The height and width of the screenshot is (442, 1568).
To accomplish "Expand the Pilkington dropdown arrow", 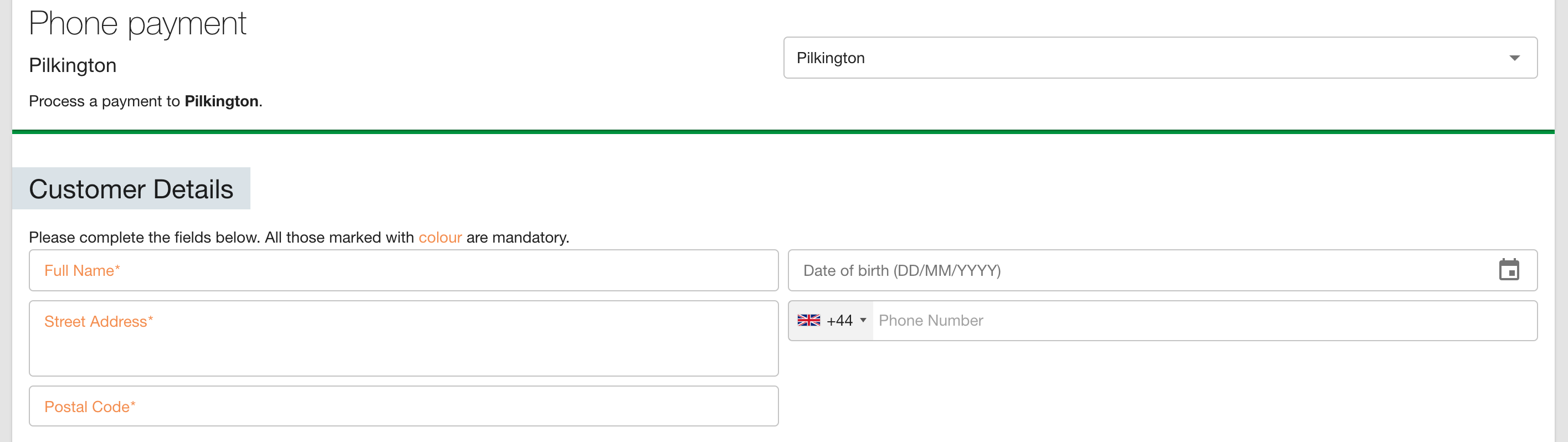I will 1514,58.
